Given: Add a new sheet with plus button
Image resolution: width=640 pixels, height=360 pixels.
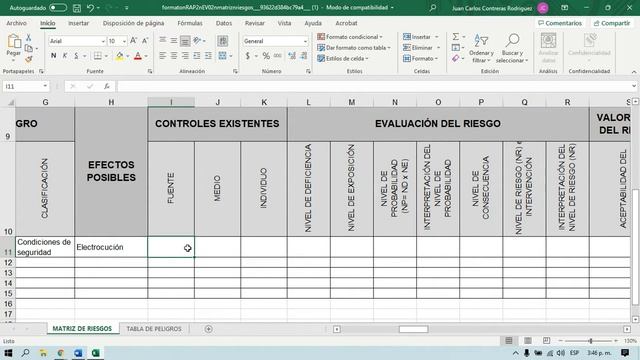Looking at the screenshot, I should pyautogui.click(x=209, y=329).
